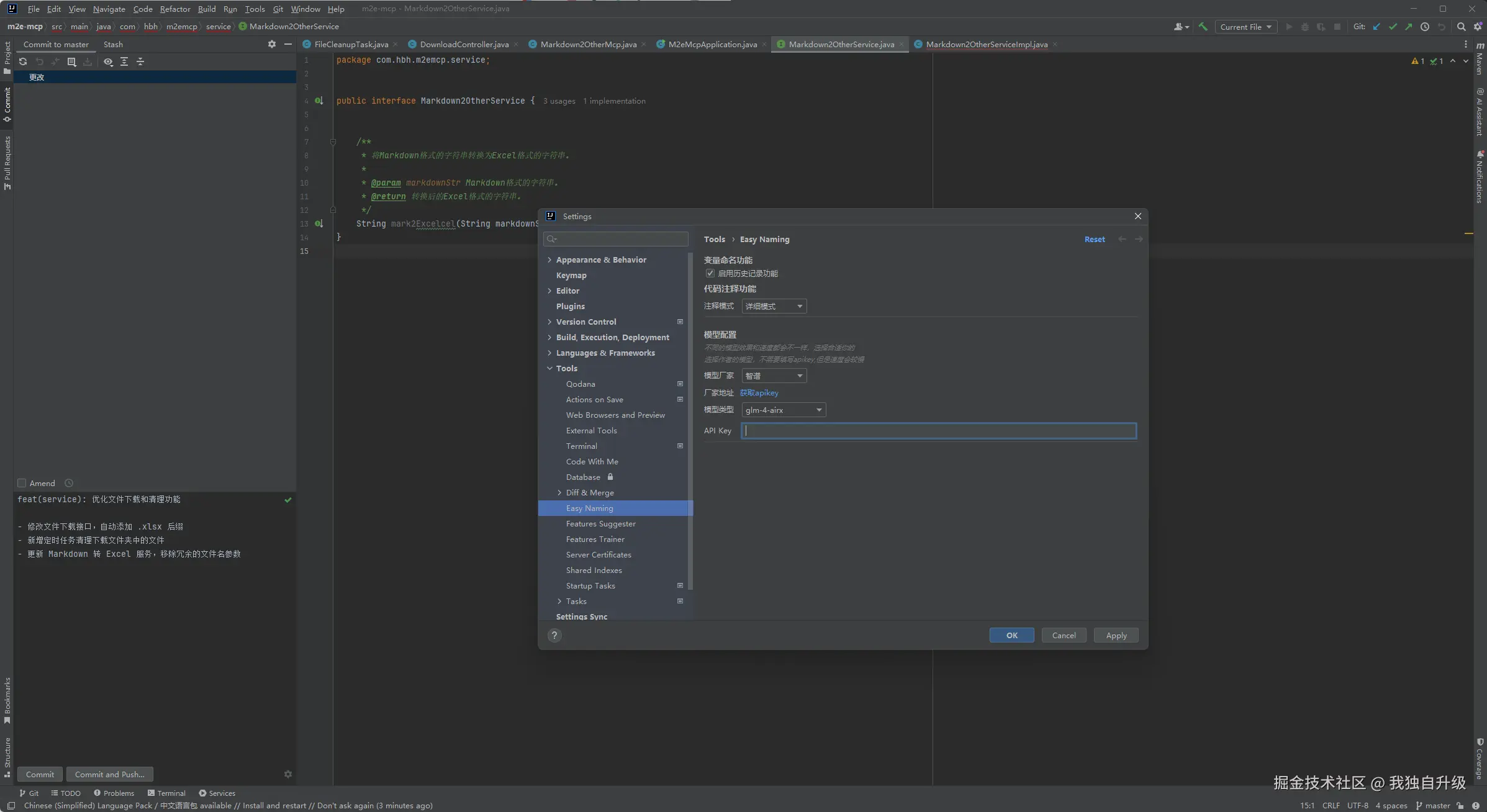Expand the Diff & Merge tree node

coord(559,492)
